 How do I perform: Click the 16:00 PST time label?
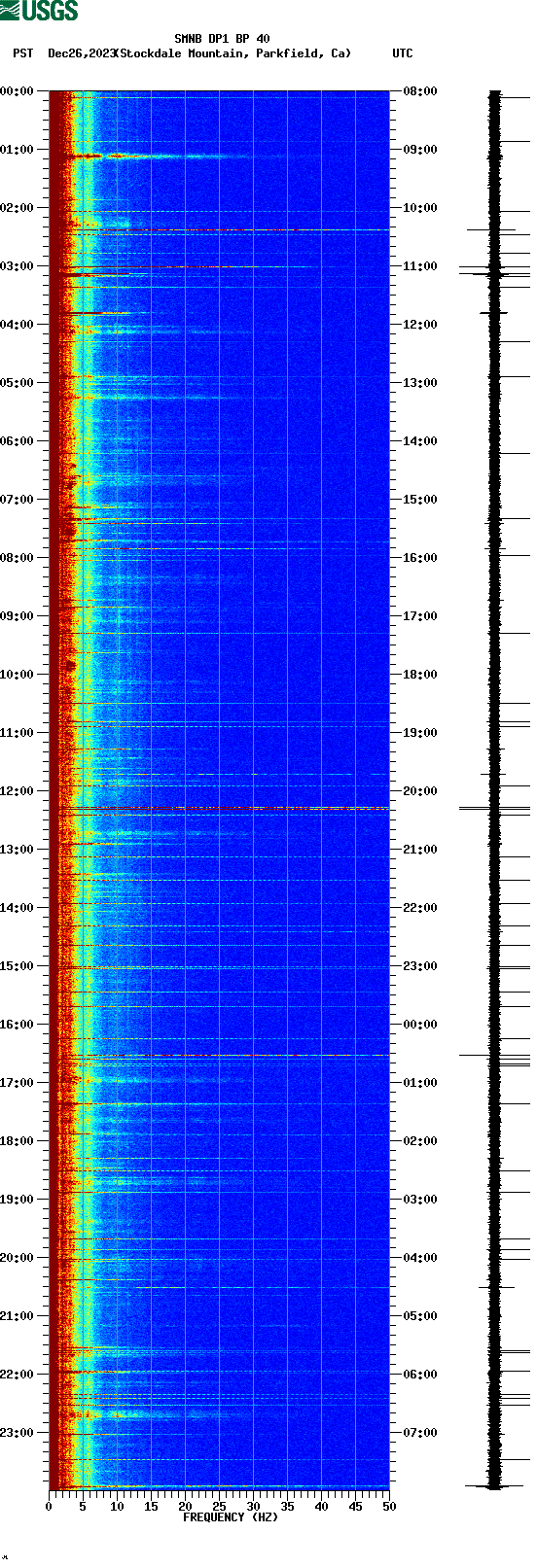(17, 1025)
